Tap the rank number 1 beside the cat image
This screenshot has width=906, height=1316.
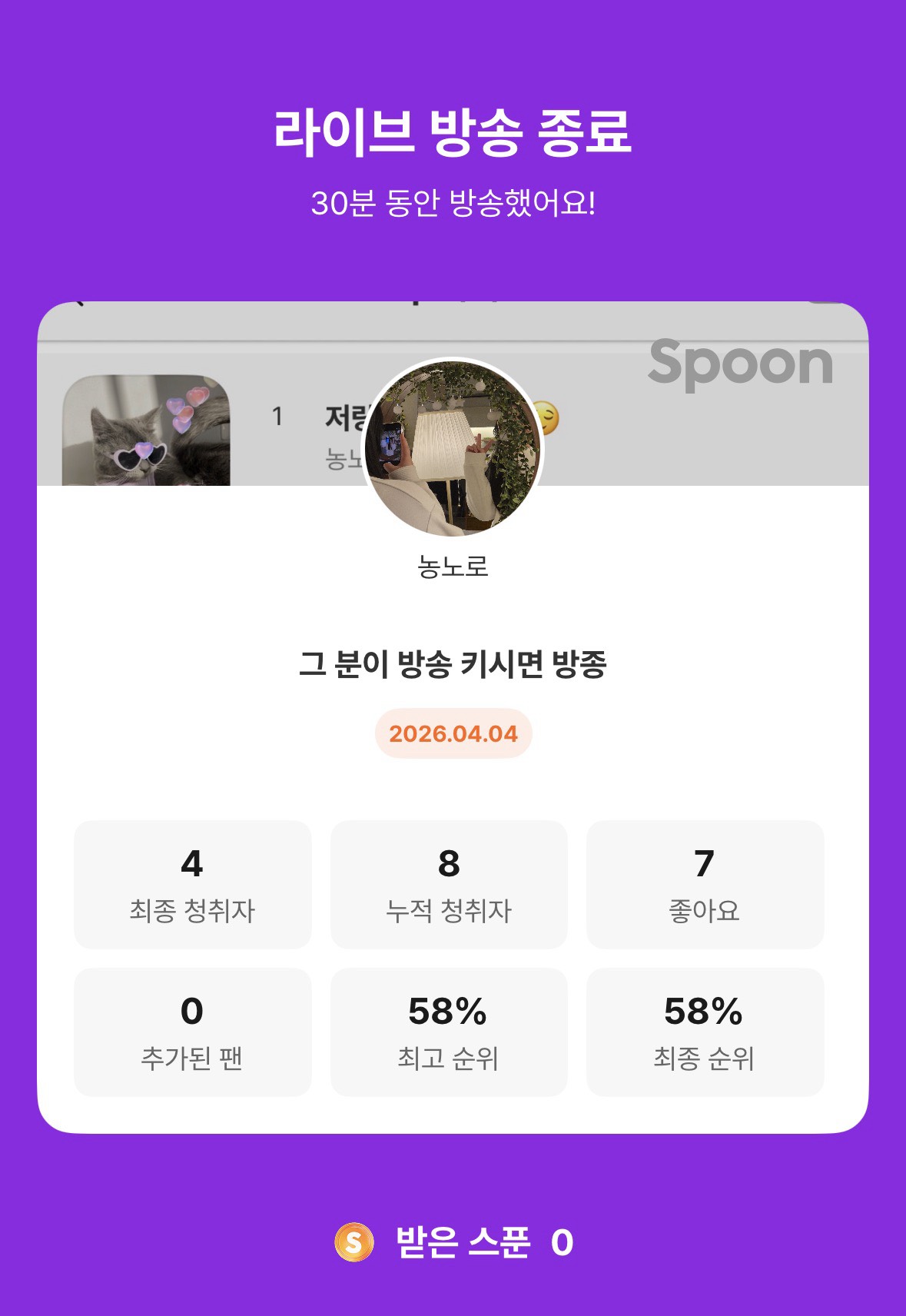(x=277, y=417)
